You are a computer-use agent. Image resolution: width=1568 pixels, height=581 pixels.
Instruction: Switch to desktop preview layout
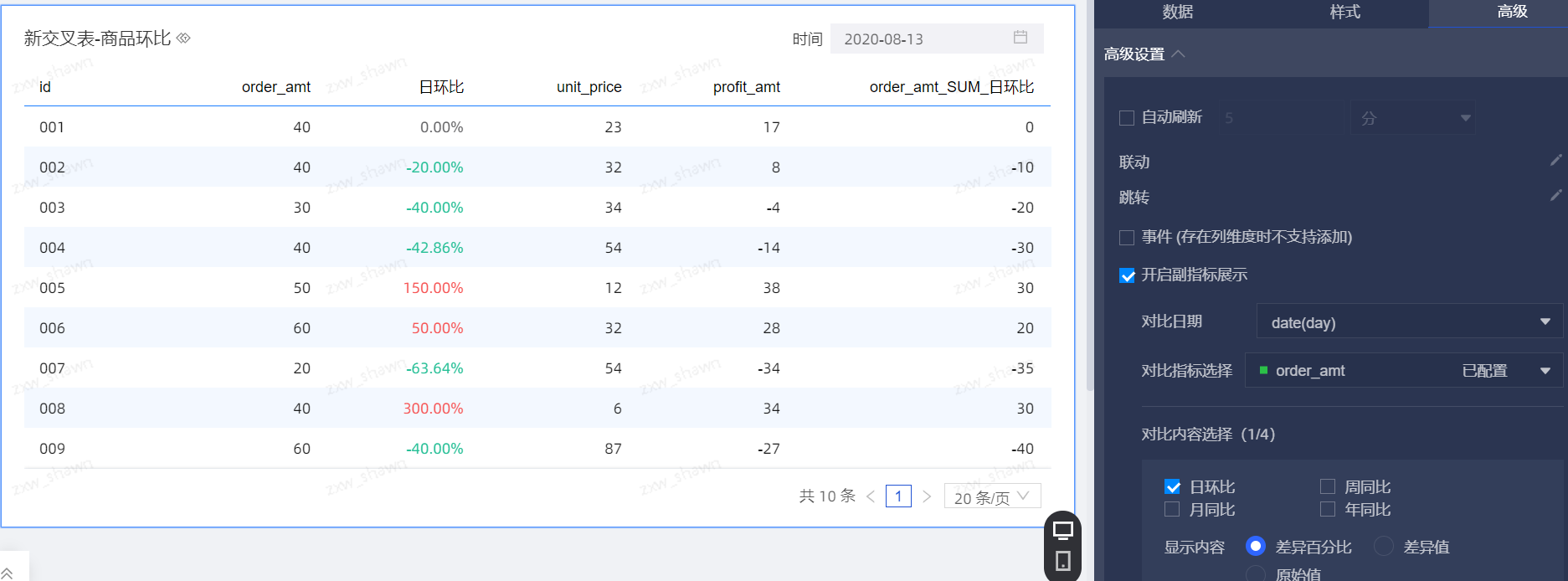coord(1062,530)
